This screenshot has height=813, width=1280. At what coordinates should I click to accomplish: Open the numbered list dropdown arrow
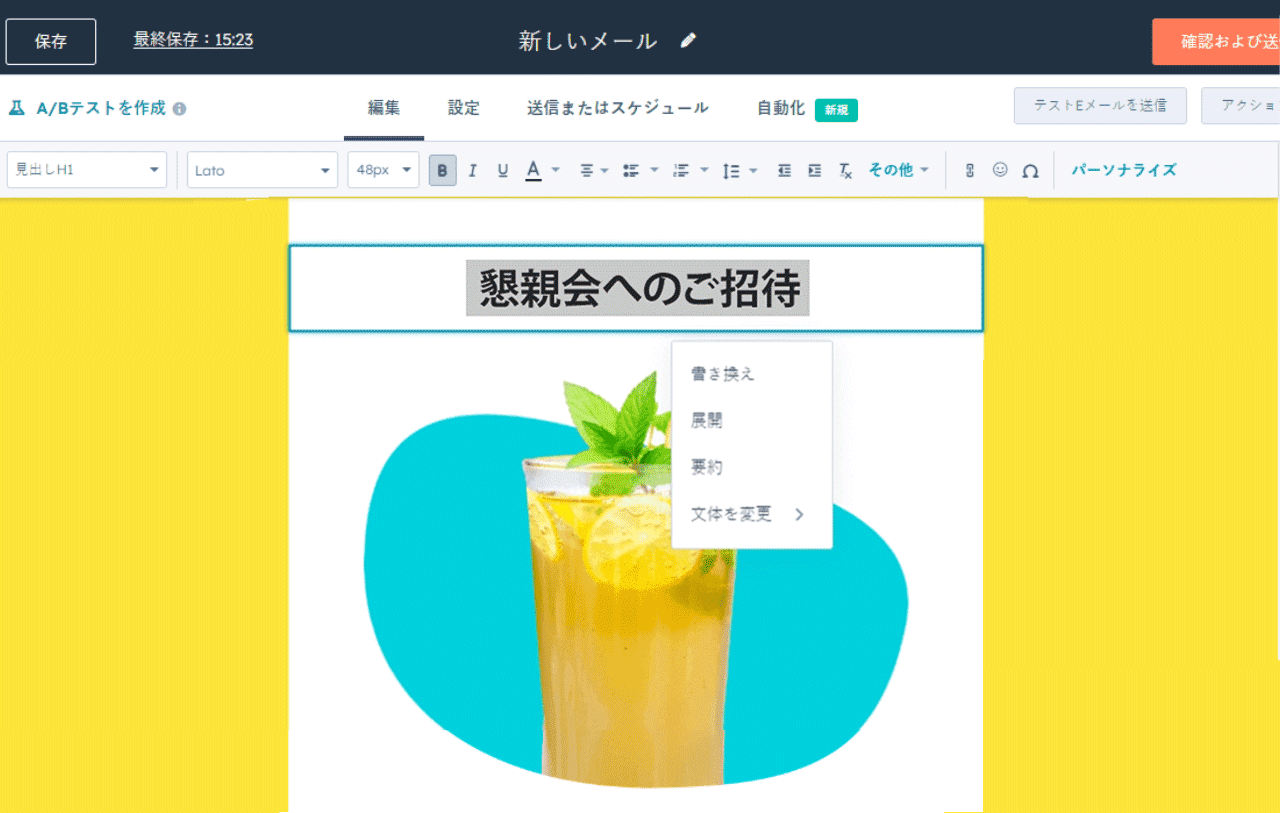[x=704, y=171]
